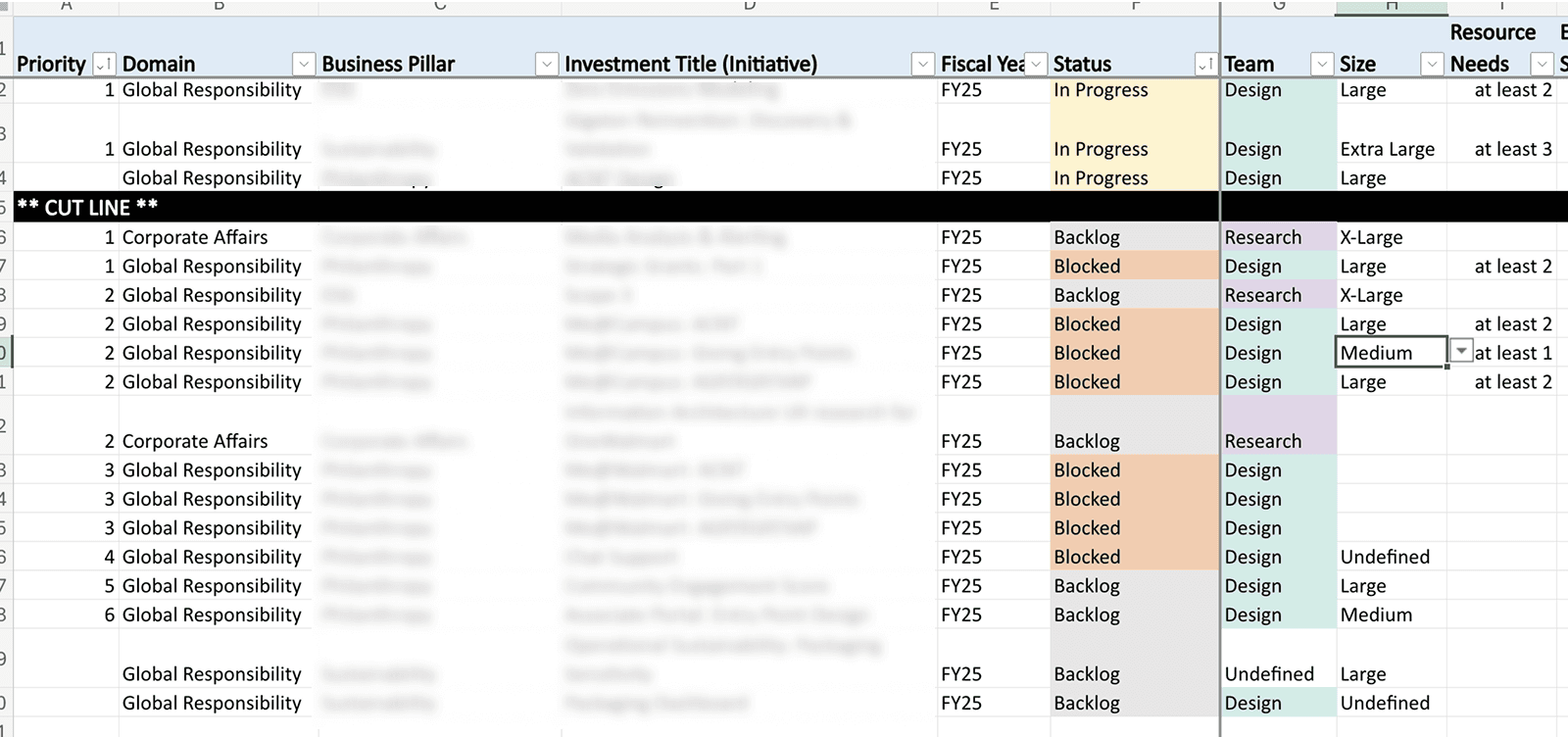Select Medium size in priority 6 row

tap(1392, 614)
